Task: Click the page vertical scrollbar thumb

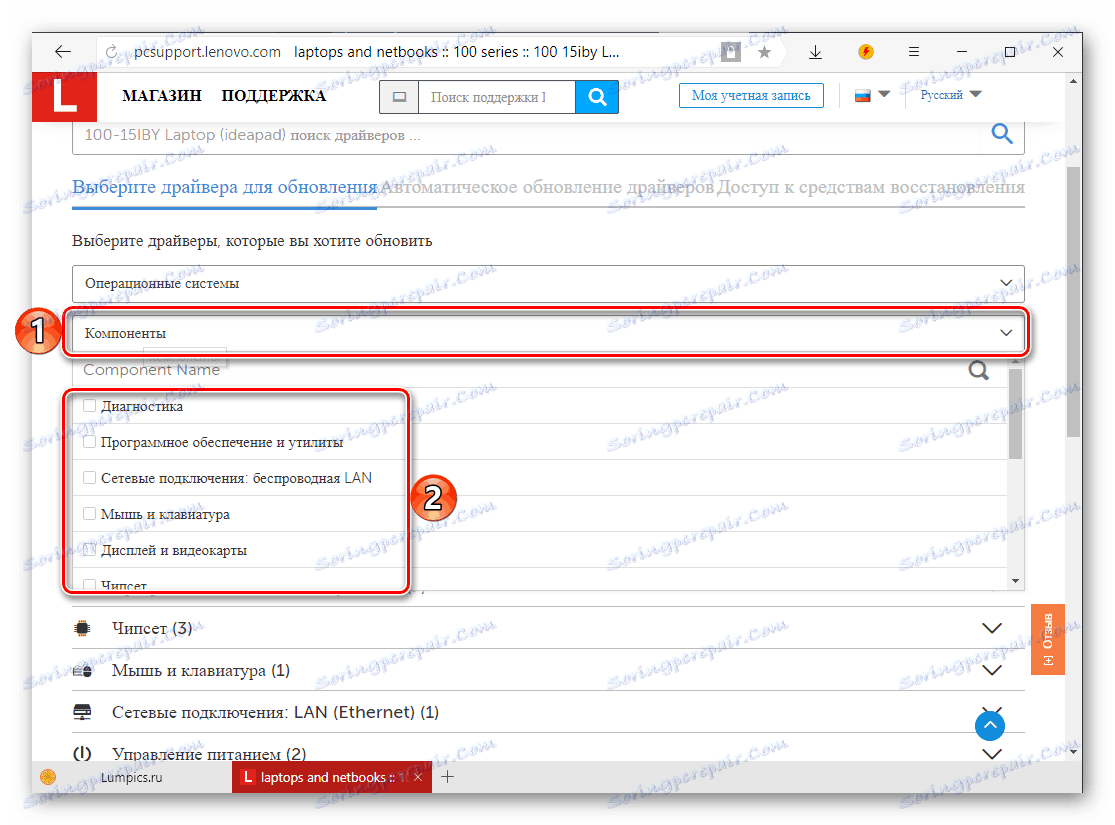Action: click(1073, 302)
